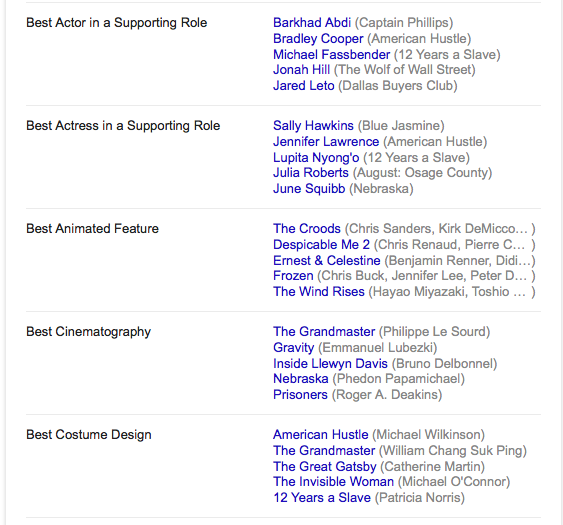Screen dimensions: 563x525
Task: Open the Julia Roberts link
Action: tap(311, 173)
